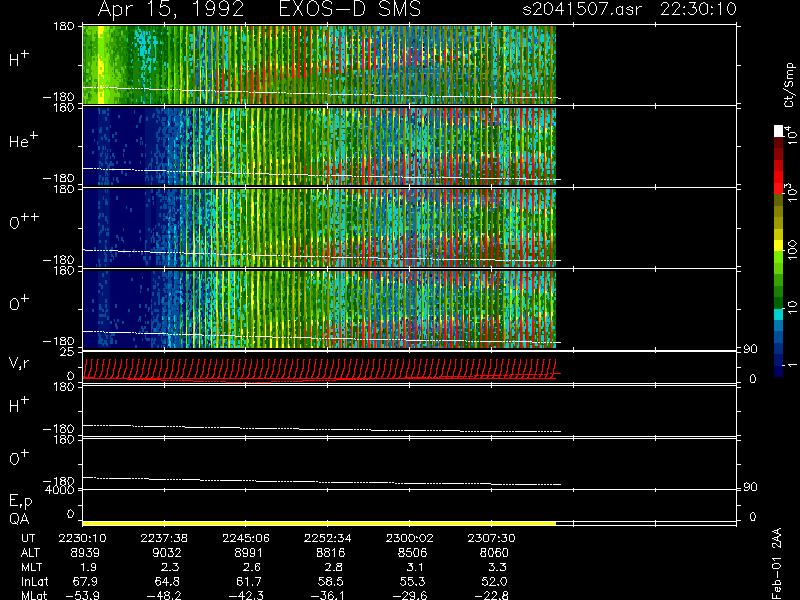This screenshot has width=800, height=600.
Task: Select the UT value "2252:34"
Action: click(x=328, y=538)
